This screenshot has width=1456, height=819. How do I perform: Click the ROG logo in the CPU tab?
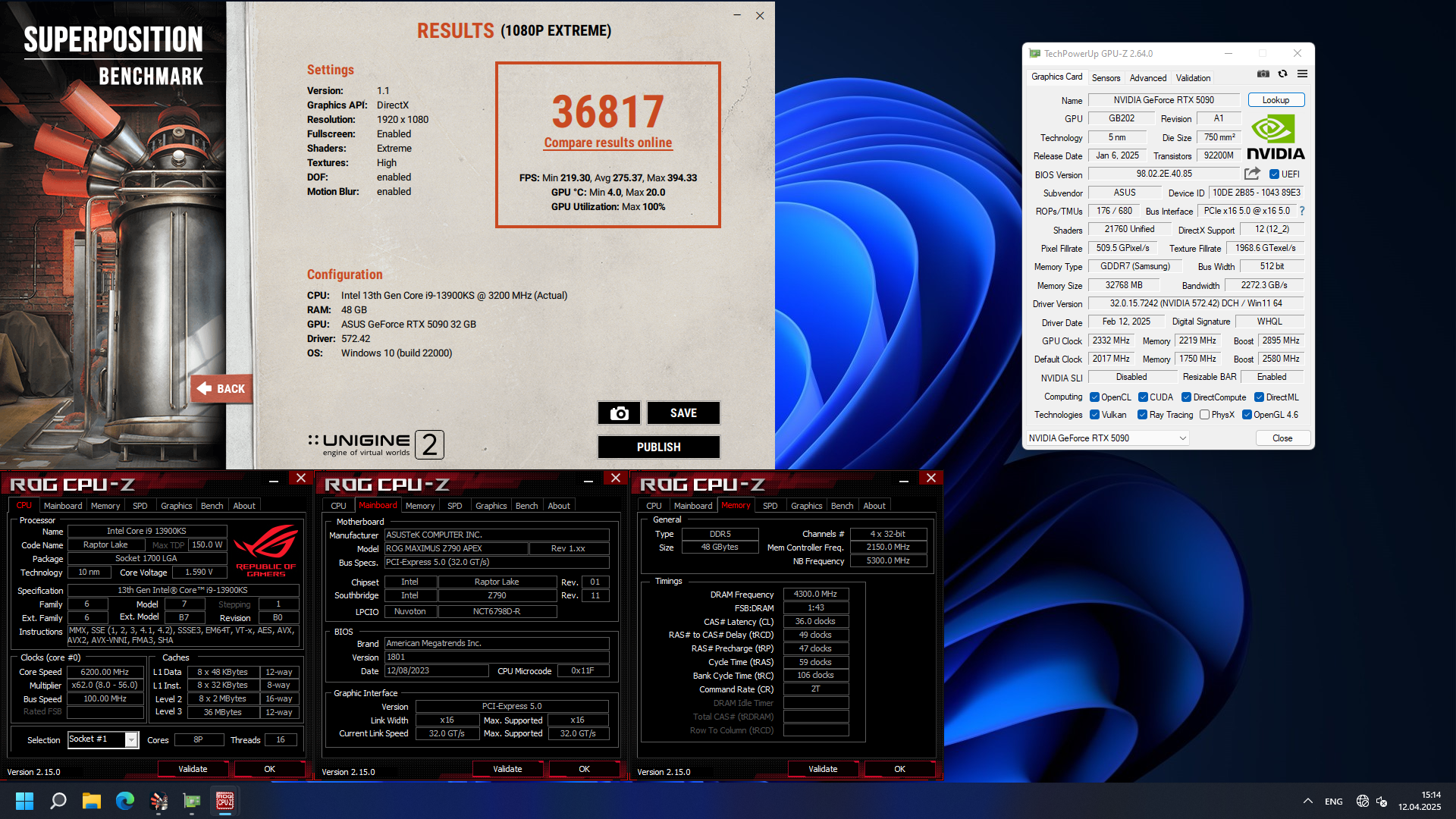point(265,551)
